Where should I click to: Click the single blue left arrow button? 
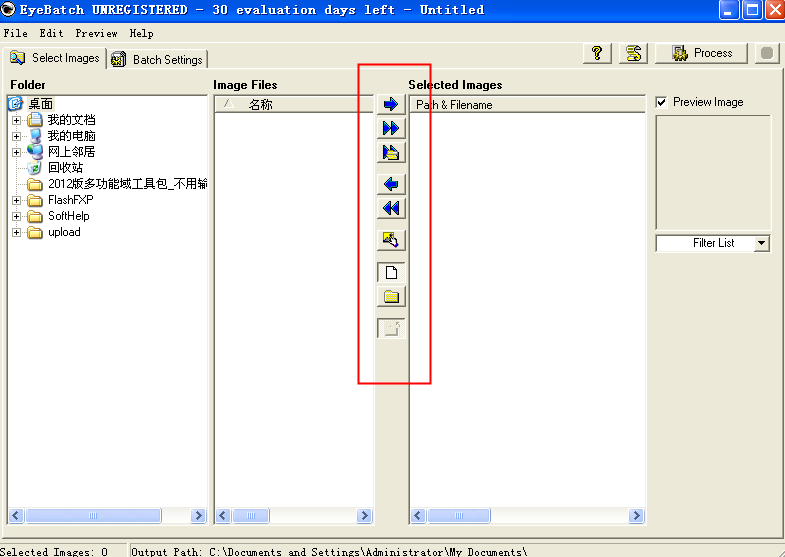click(391, 184)
